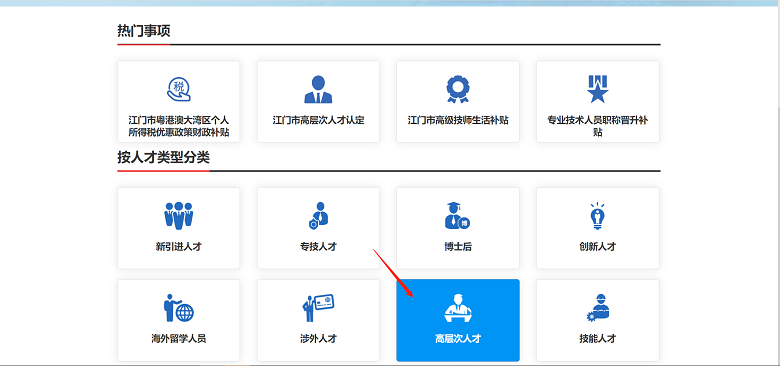
Task: Click the 按人才类型分类 section heading
Action: click(x=163, y=158)
